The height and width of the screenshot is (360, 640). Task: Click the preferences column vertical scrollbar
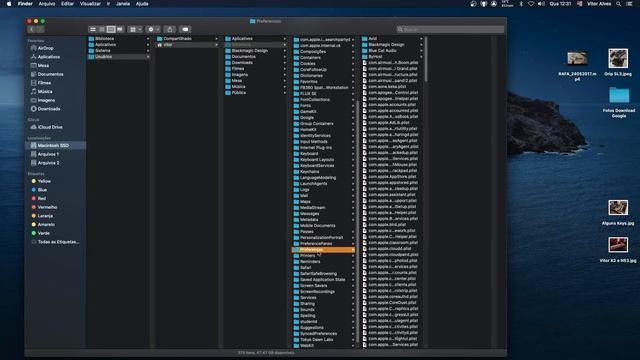point(426,59)
